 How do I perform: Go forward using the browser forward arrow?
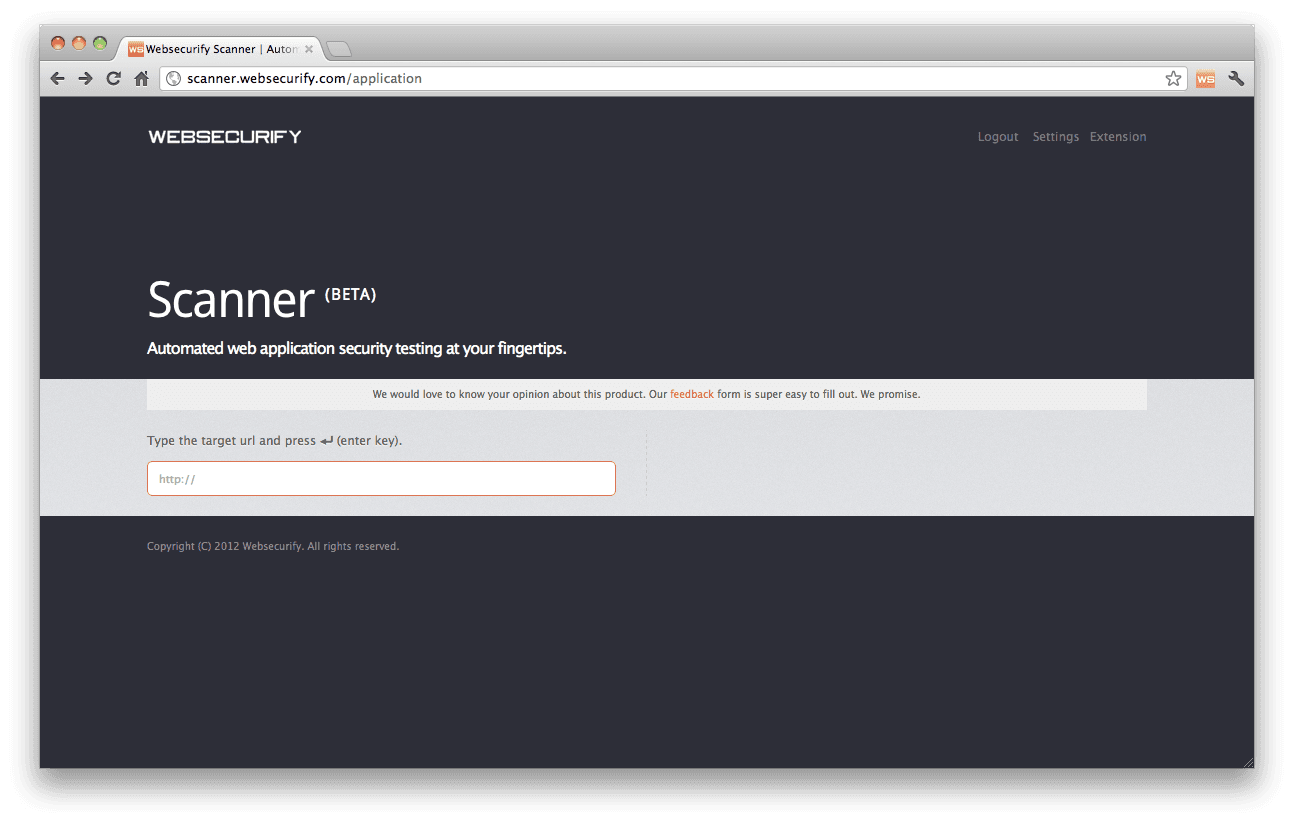pos(85,79)
